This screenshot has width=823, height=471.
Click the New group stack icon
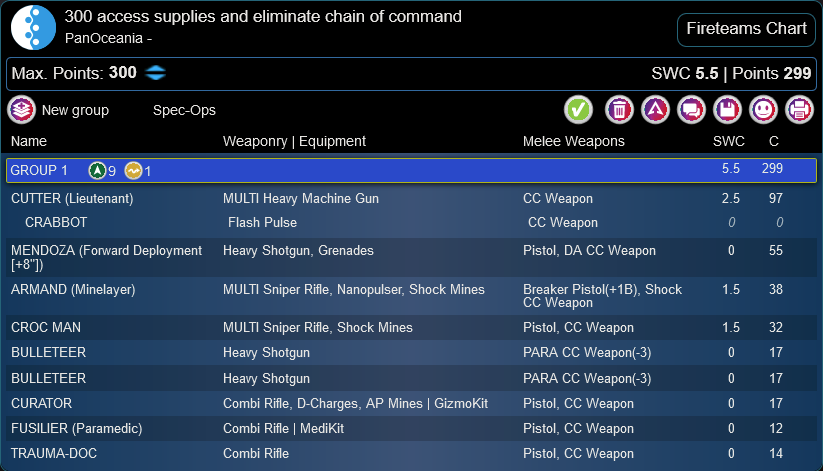[22, 110]
